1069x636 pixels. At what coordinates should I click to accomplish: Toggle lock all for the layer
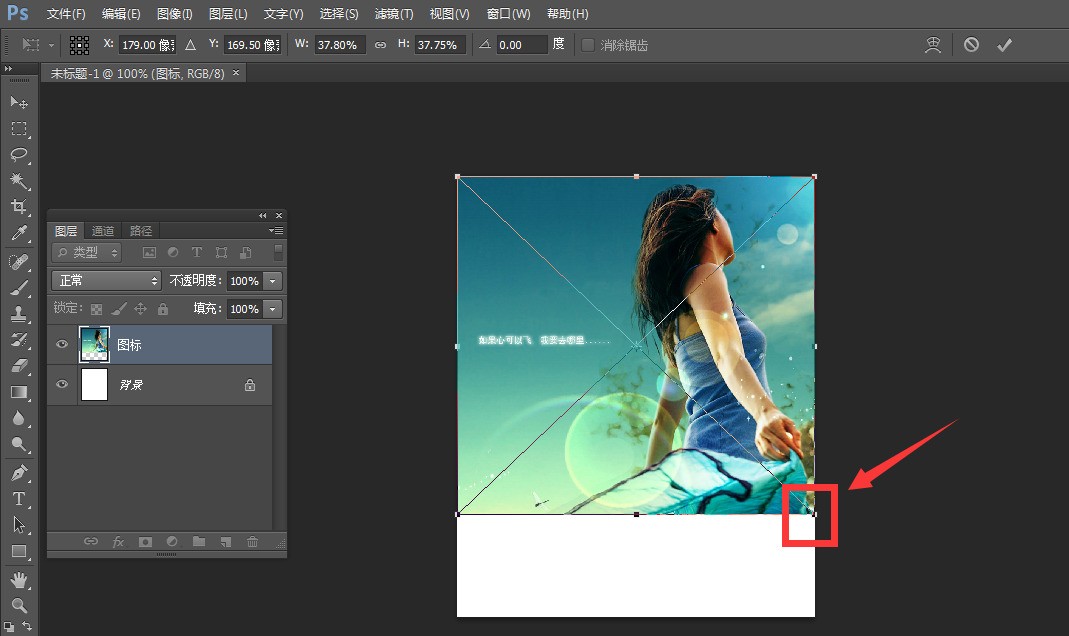click(163, 309)
